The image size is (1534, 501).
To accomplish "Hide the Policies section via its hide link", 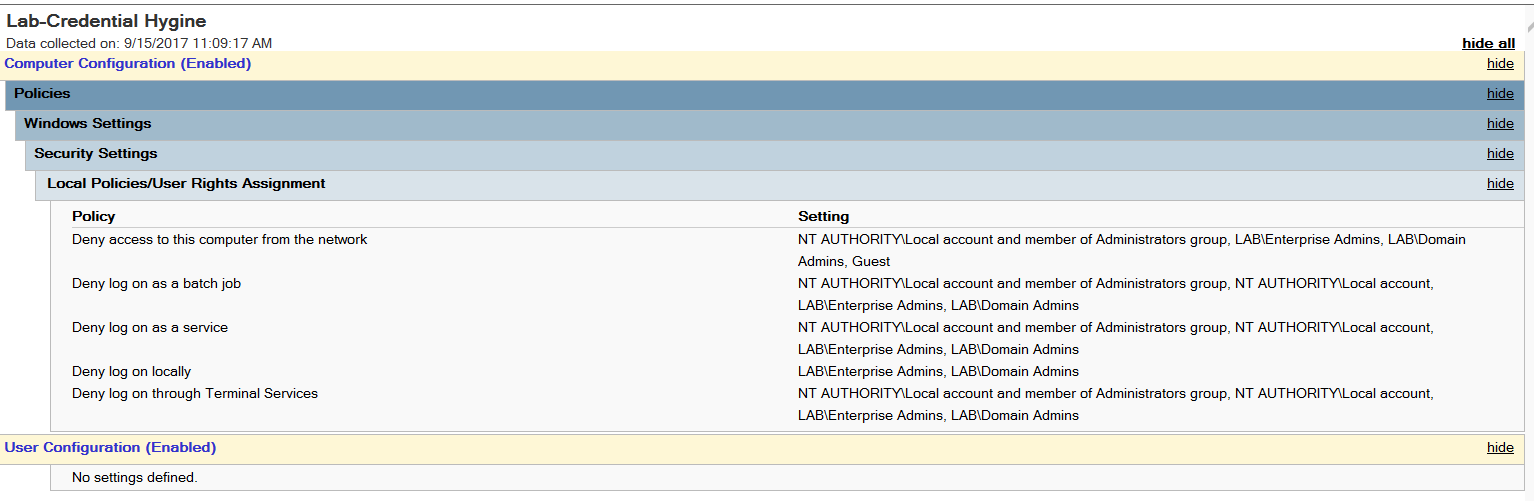I will tap(1500, 93).
